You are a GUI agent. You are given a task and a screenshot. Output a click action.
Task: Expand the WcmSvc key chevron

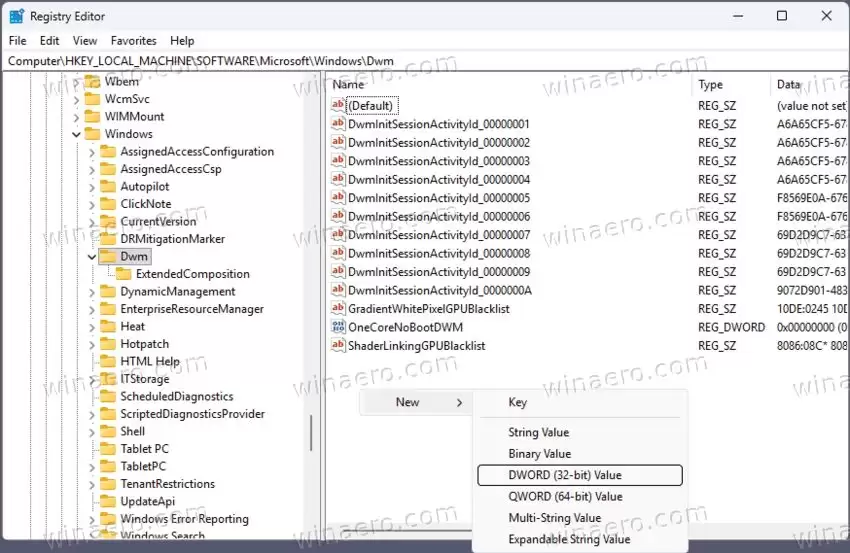(76, 99)
